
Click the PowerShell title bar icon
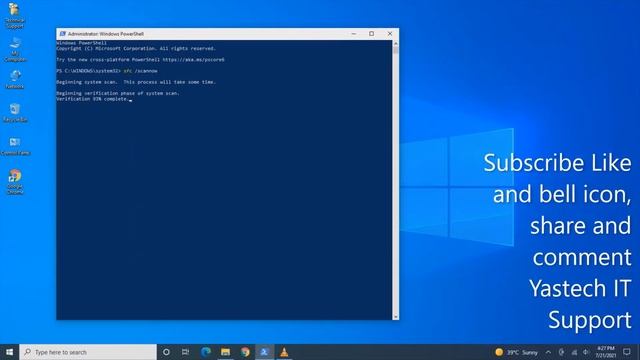(x=62, y=34)
